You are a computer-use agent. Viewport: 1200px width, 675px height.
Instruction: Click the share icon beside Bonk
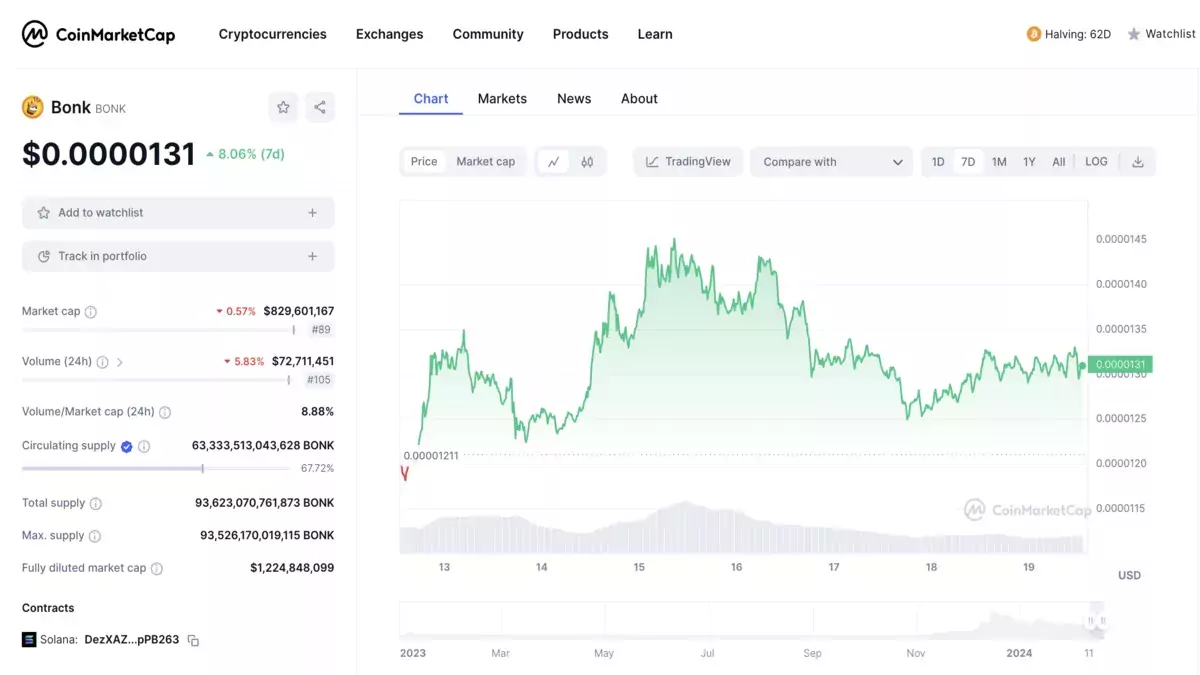320,107
